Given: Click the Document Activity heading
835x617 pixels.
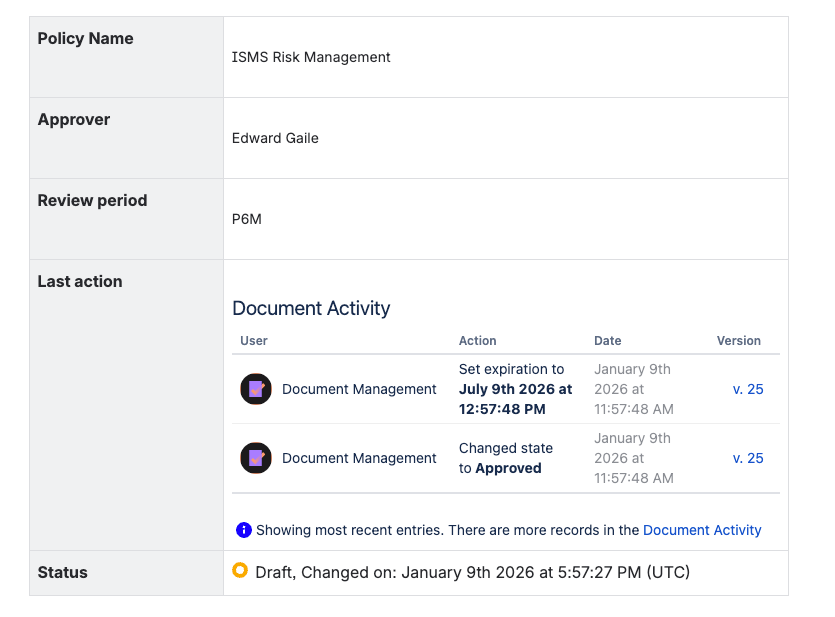Looking at the screenshot, I should point(311,308).
